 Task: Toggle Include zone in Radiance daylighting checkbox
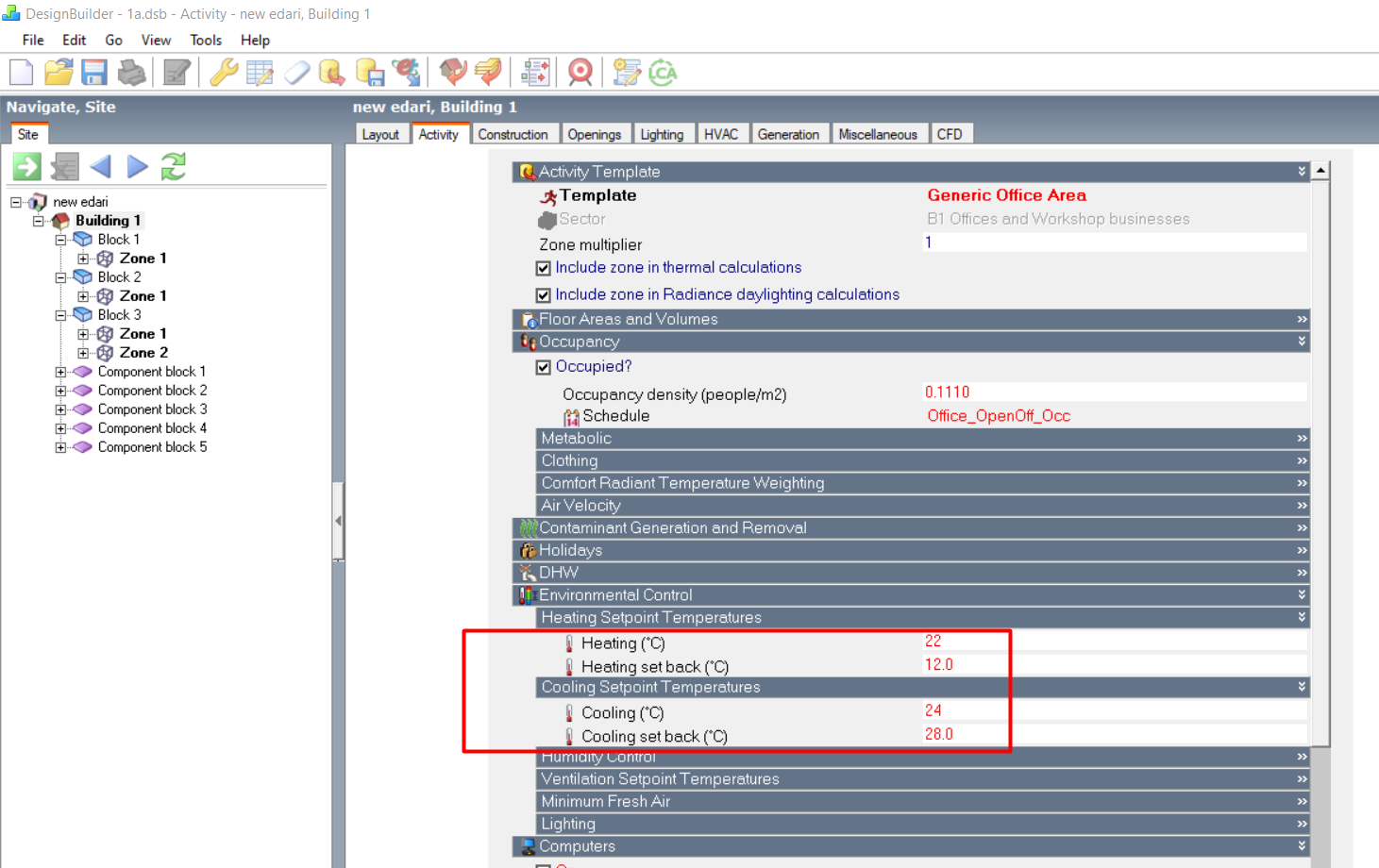coord(543,295)
